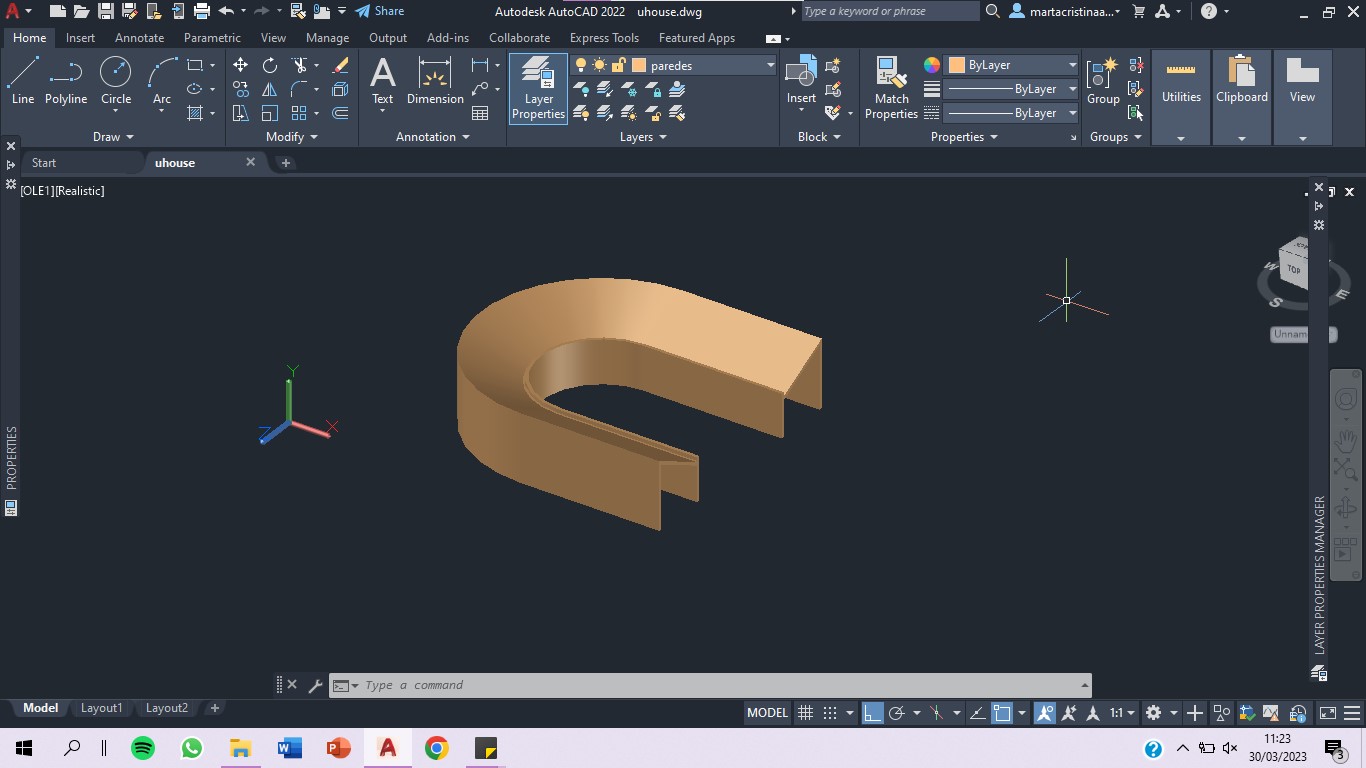
Task: Select the Dimension tool
Action: tap(435, 80)
